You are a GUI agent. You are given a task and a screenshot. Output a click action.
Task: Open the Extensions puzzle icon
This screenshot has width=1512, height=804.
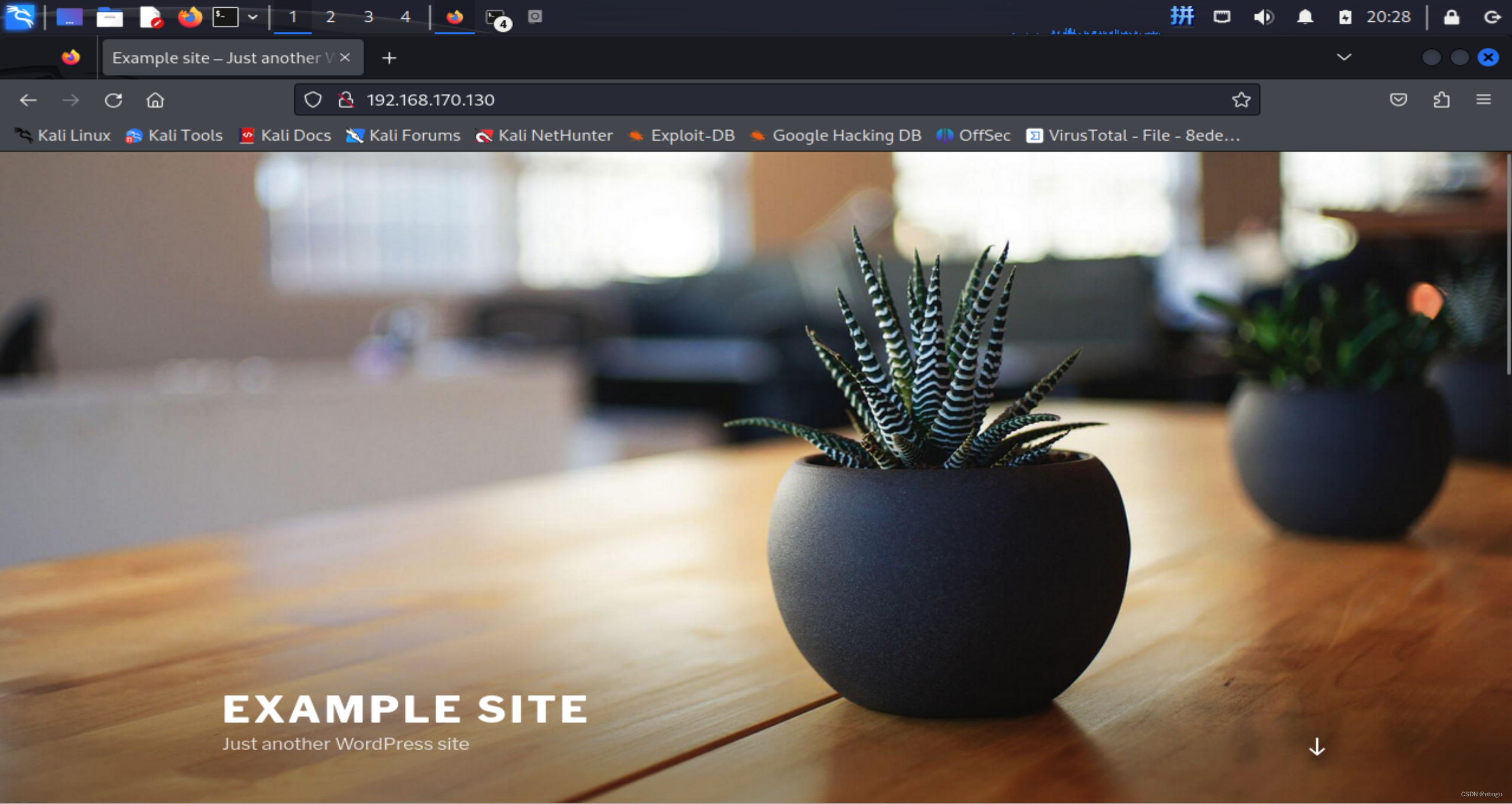pos(1441,100)
